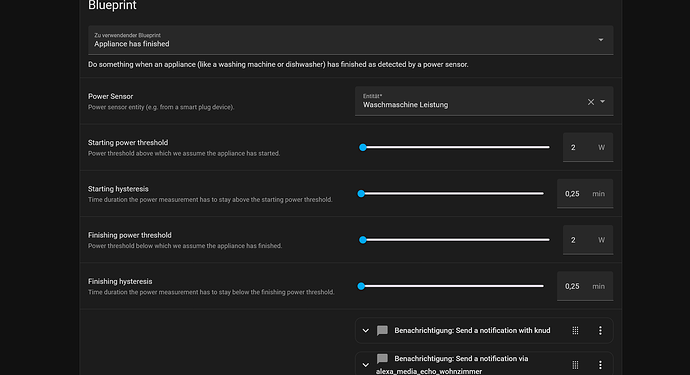Image resolution: width=690 pixels, height=375 pixels.
Task: Edit Finishing hysteresis minutes value
Action: click(x=585, y=286)
